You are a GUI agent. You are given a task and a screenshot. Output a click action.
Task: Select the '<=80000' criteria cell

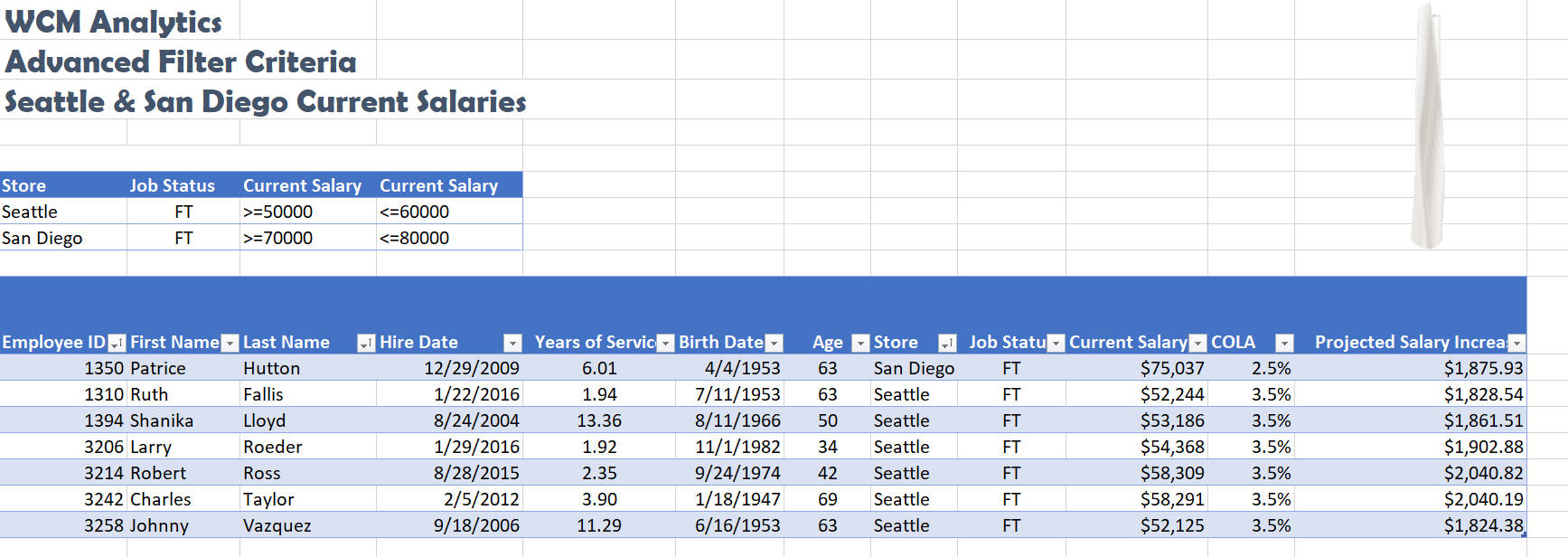[449, 238]
